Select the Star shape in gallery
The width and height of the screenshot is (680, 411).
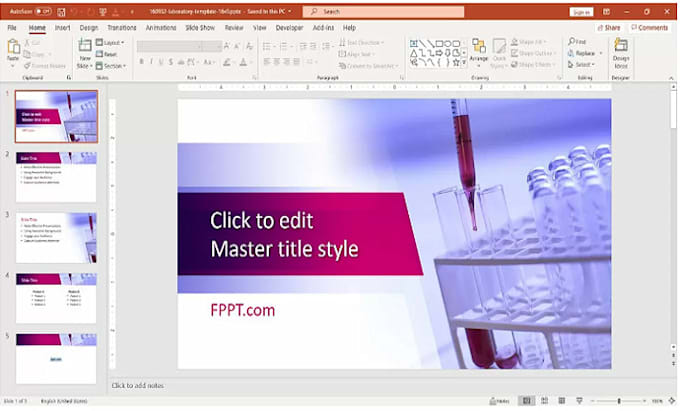click(456, 63)
